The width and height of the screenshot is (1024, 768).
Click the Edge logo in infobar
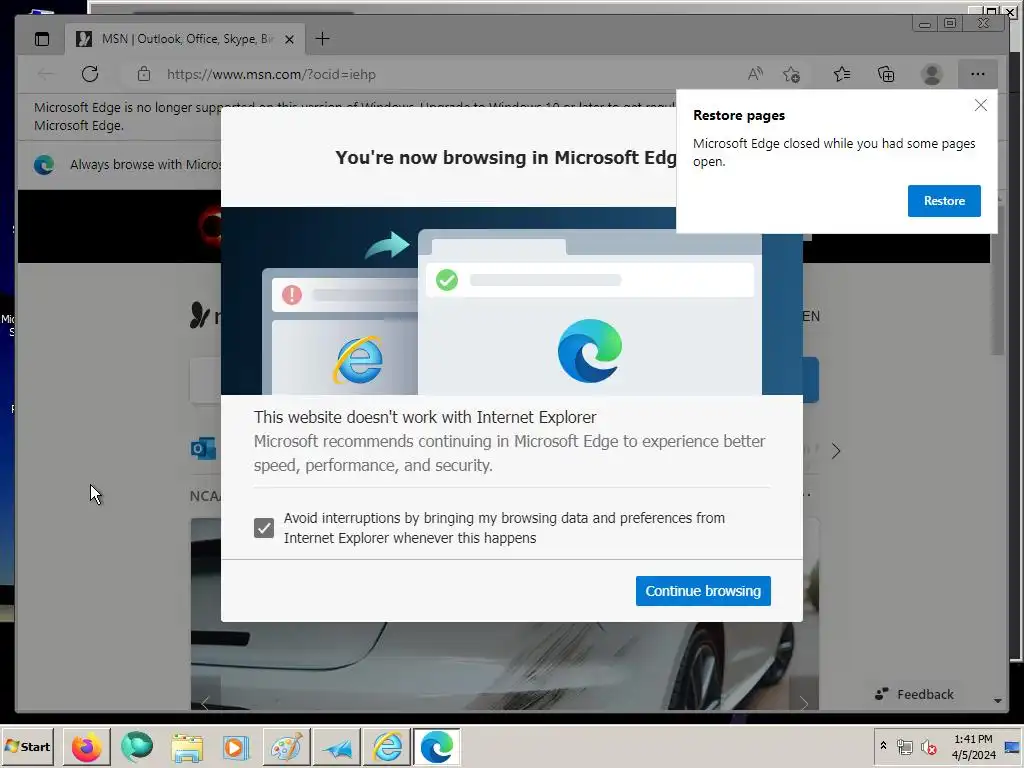pos(44,165)
